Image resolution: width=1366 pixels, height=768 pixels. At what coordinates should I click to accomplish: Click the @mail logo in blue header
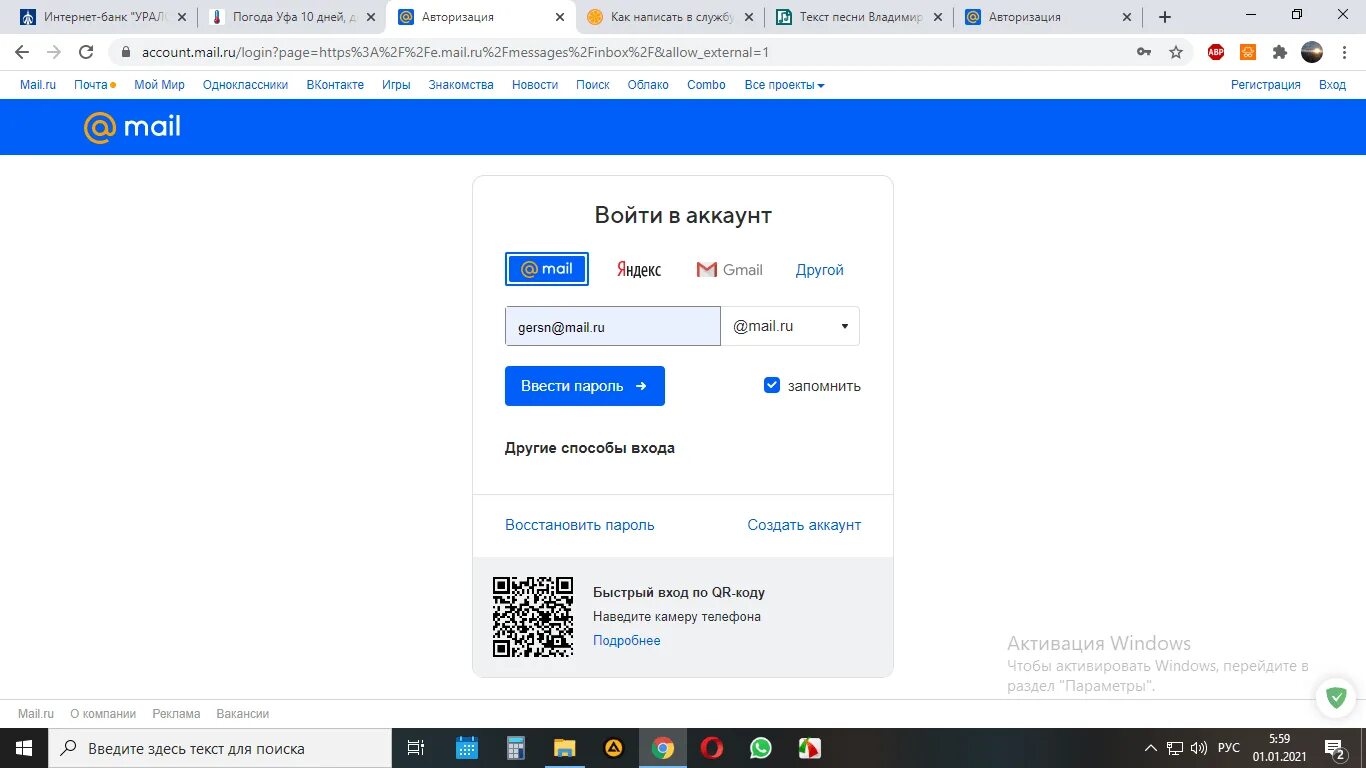132,127
